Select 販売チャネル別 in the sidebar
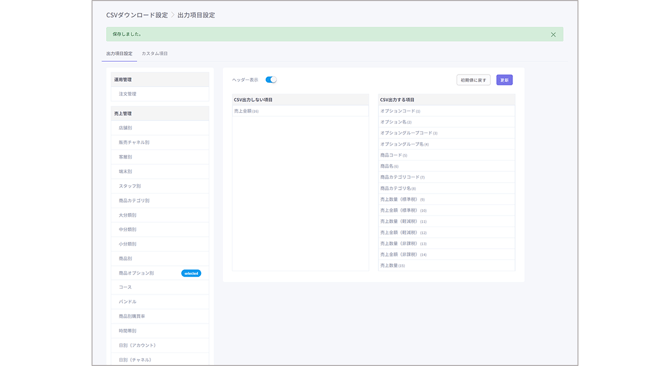Image resolution: width=670 pixels, height=366 pixels. point(160,143)
